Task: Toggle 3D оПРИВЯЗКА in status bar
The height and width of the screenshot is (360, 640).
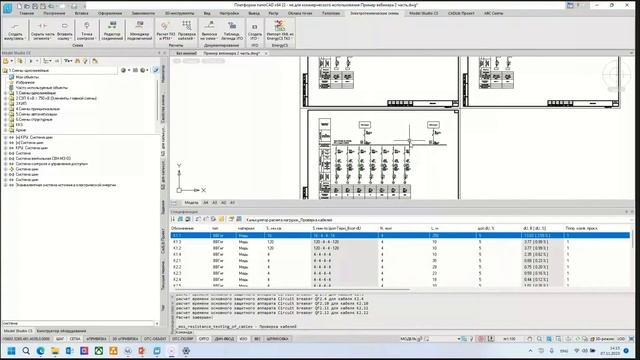Action: point(125,339)
